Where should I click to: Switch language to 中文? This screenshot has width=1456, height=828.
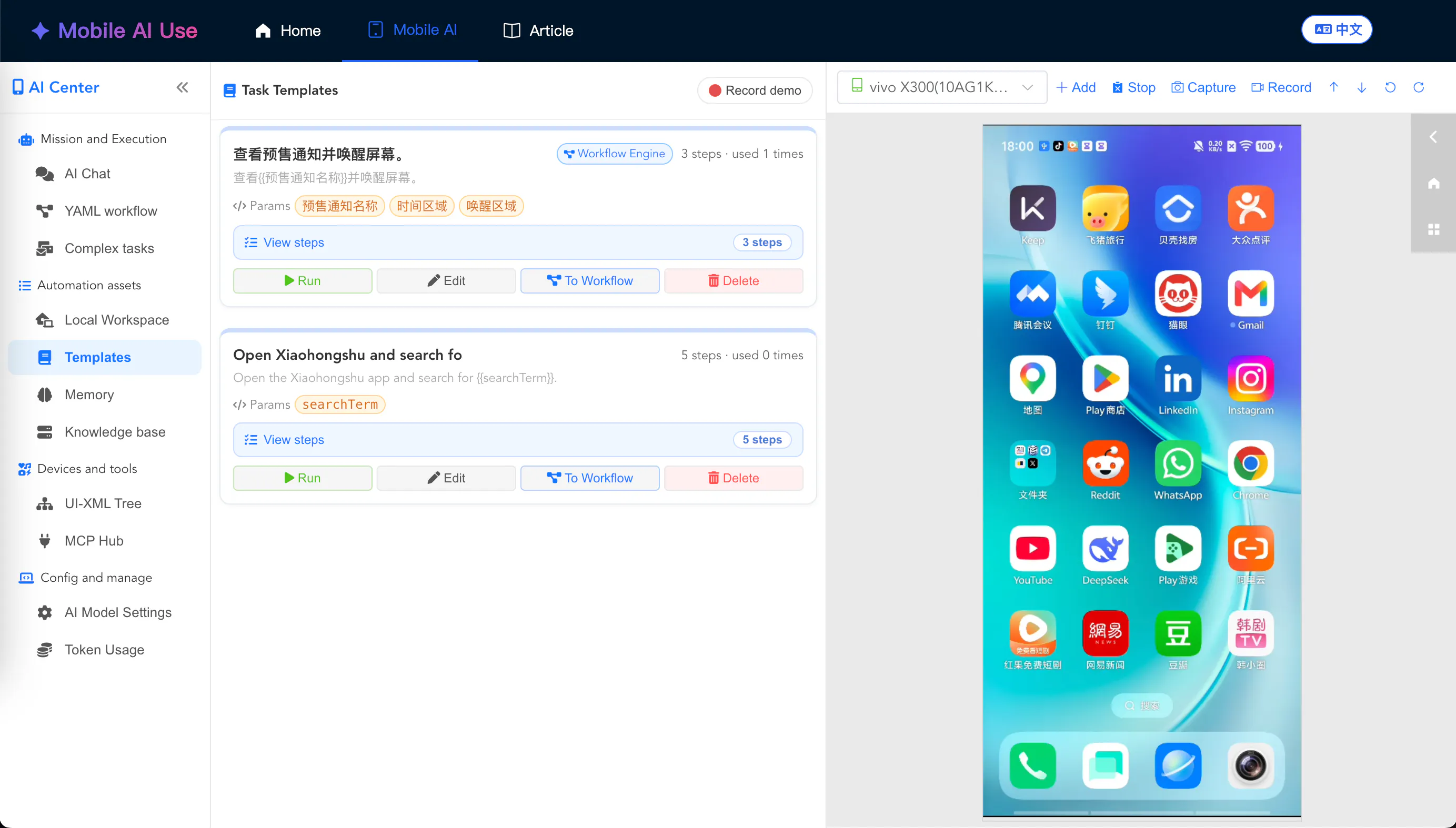coord(1337,29)
